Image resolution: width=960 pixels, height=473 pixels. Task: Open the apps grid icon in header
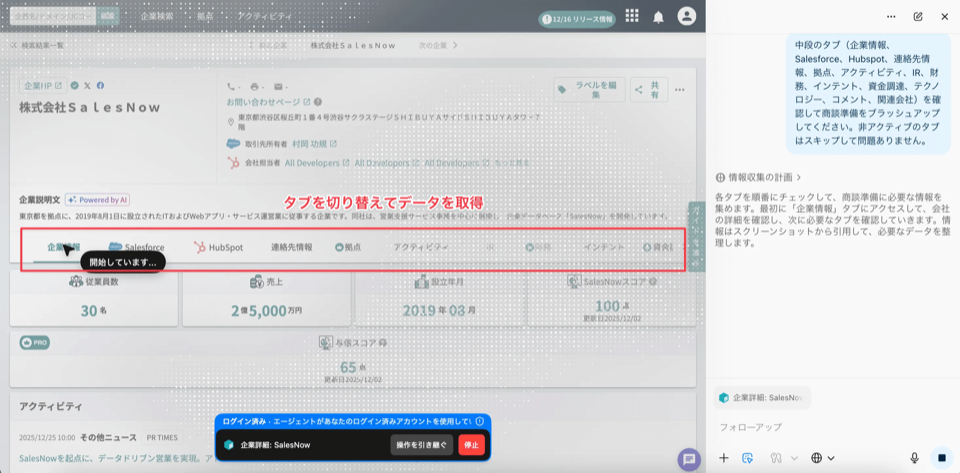(632, 17)
